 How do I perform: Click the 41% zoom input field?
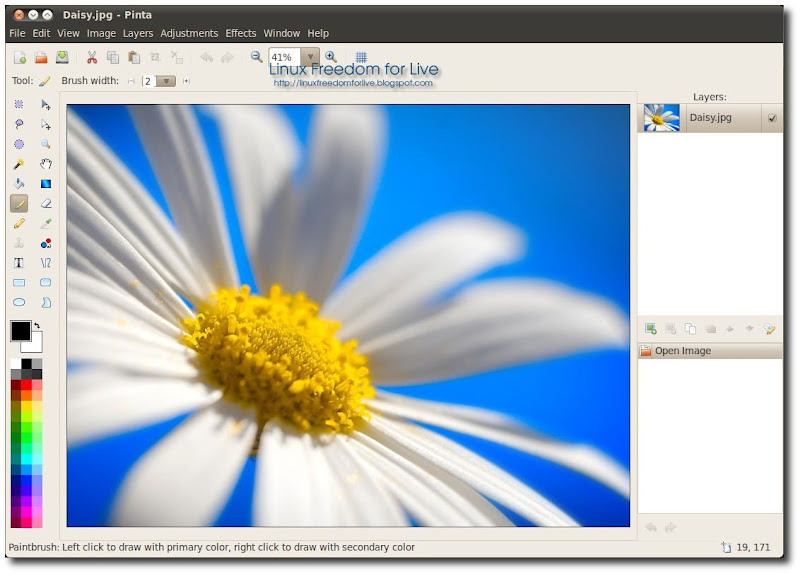tap(285, 57)
